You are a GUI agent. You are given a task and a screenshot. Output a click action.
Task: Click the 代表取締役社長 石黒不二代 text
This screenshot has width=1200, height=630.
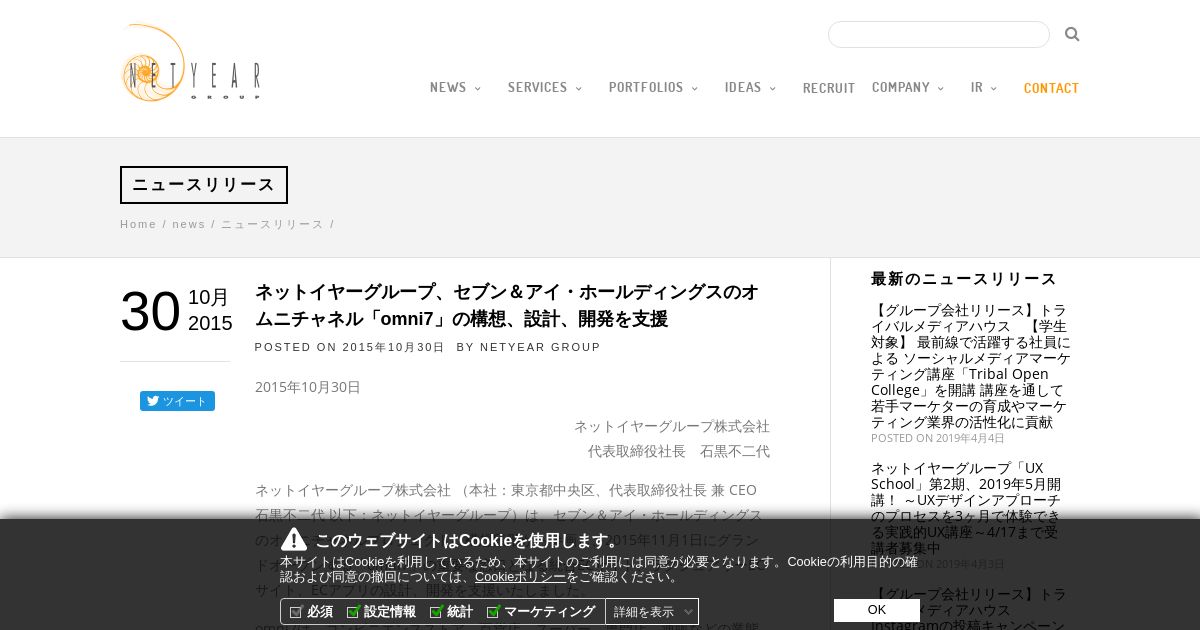tap(679, 451)
